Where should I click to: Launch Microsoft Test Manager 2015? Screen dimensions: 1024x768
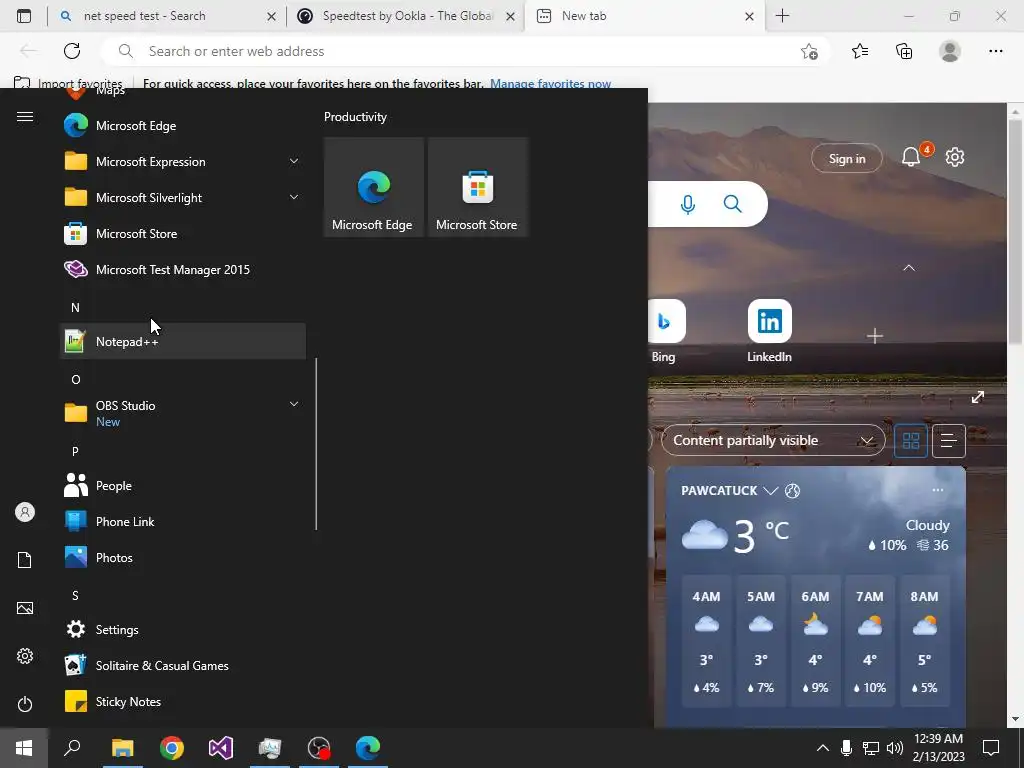click(x=183, y=269)
